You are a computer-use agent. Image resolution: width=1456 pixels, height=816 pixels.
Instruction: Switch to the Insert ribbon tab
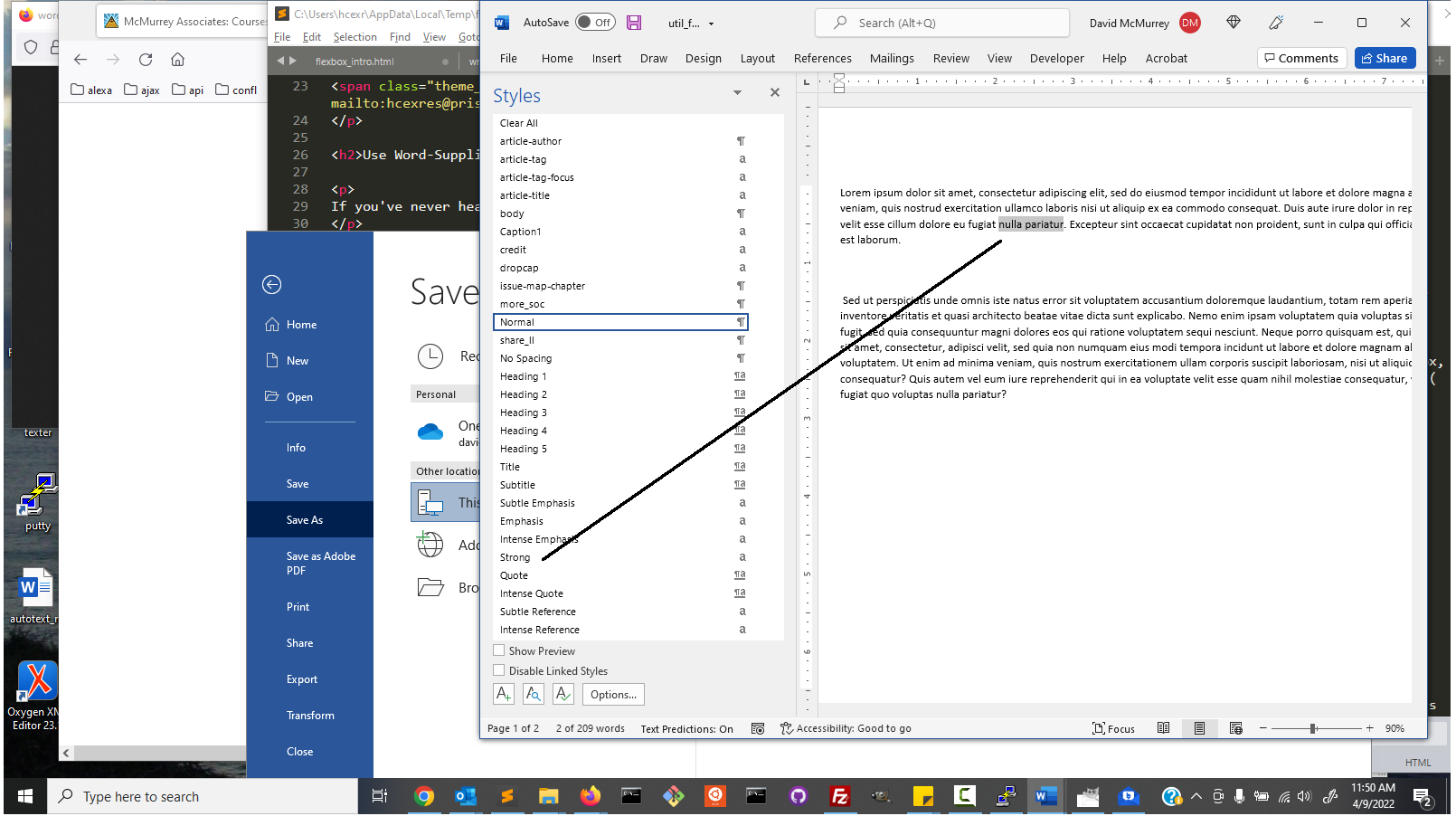click(x=606, y=58)
